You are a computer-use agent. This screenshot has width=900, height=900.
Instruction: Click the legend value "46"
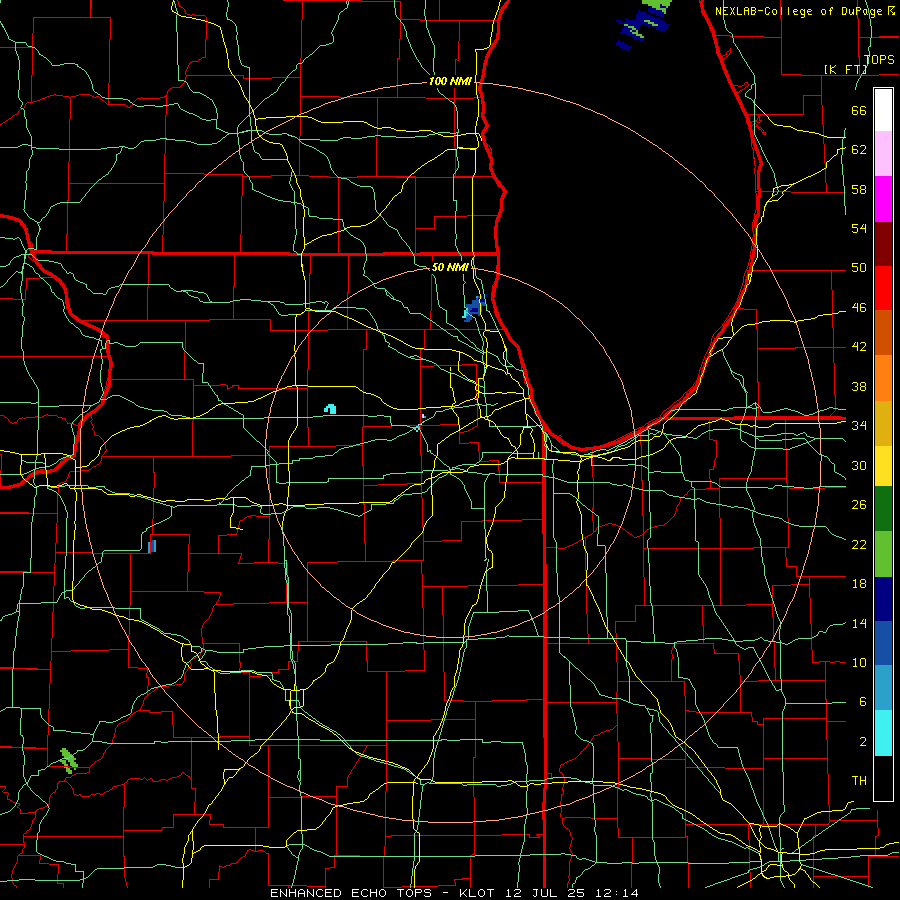tap(859, 308)
